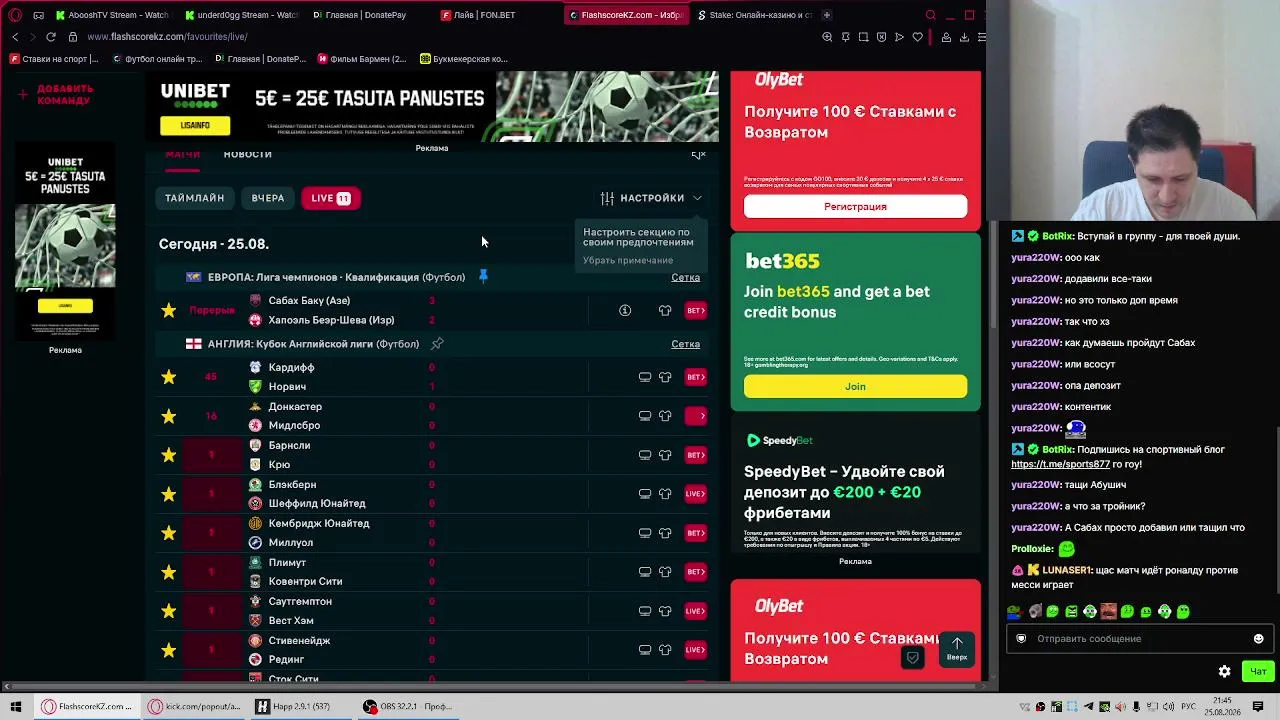Open BET odds for Кардифф vs Норвич
The width and height of the screenshot is (1280, 720).
(695, 377)
